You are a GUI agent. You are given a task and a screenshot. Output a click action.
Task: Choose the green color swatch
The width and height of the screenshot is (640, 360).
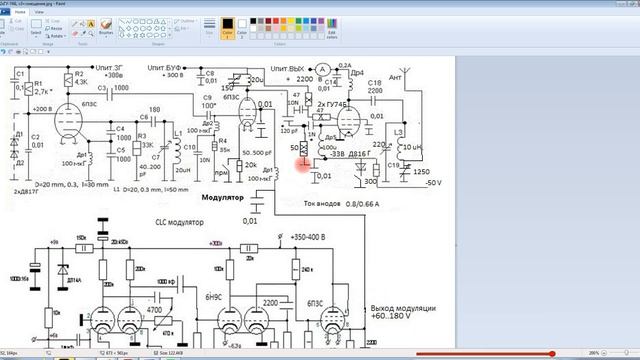[x=298, y=21]
